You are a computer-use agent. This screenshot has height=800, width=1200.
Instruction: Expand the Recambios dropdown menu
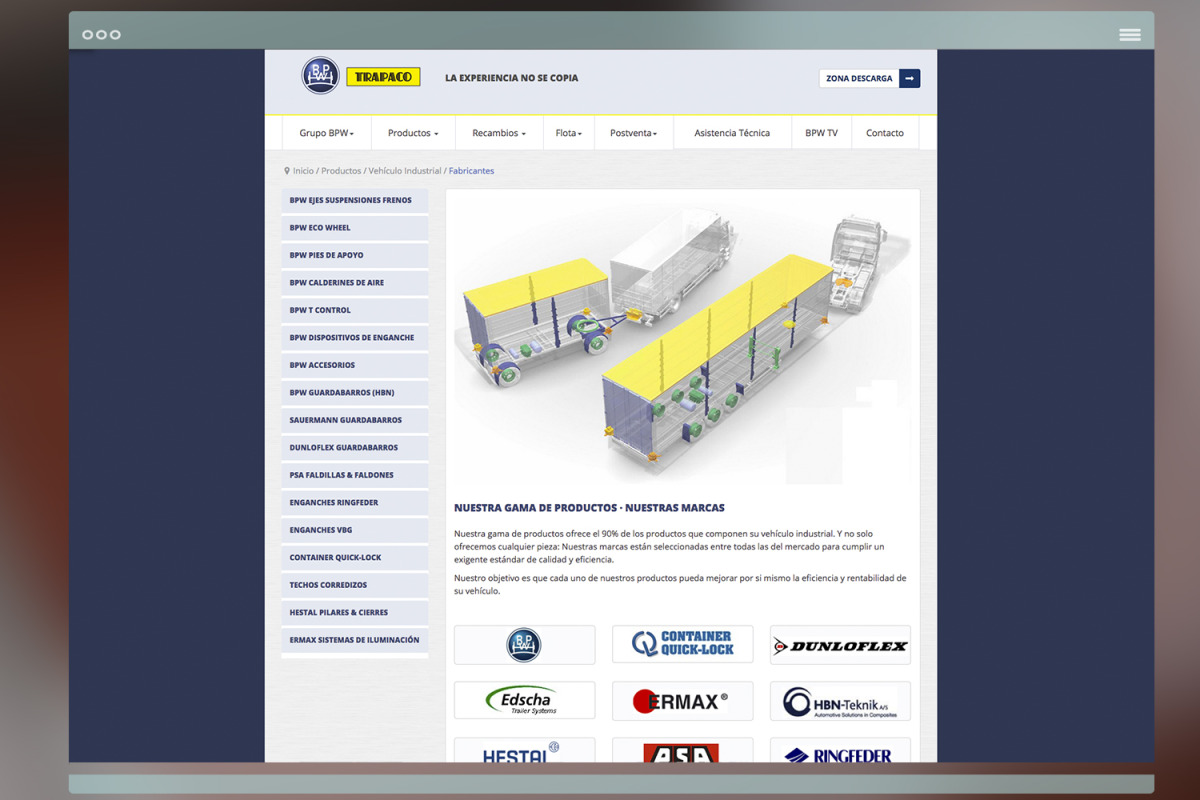tap(499, 133)
